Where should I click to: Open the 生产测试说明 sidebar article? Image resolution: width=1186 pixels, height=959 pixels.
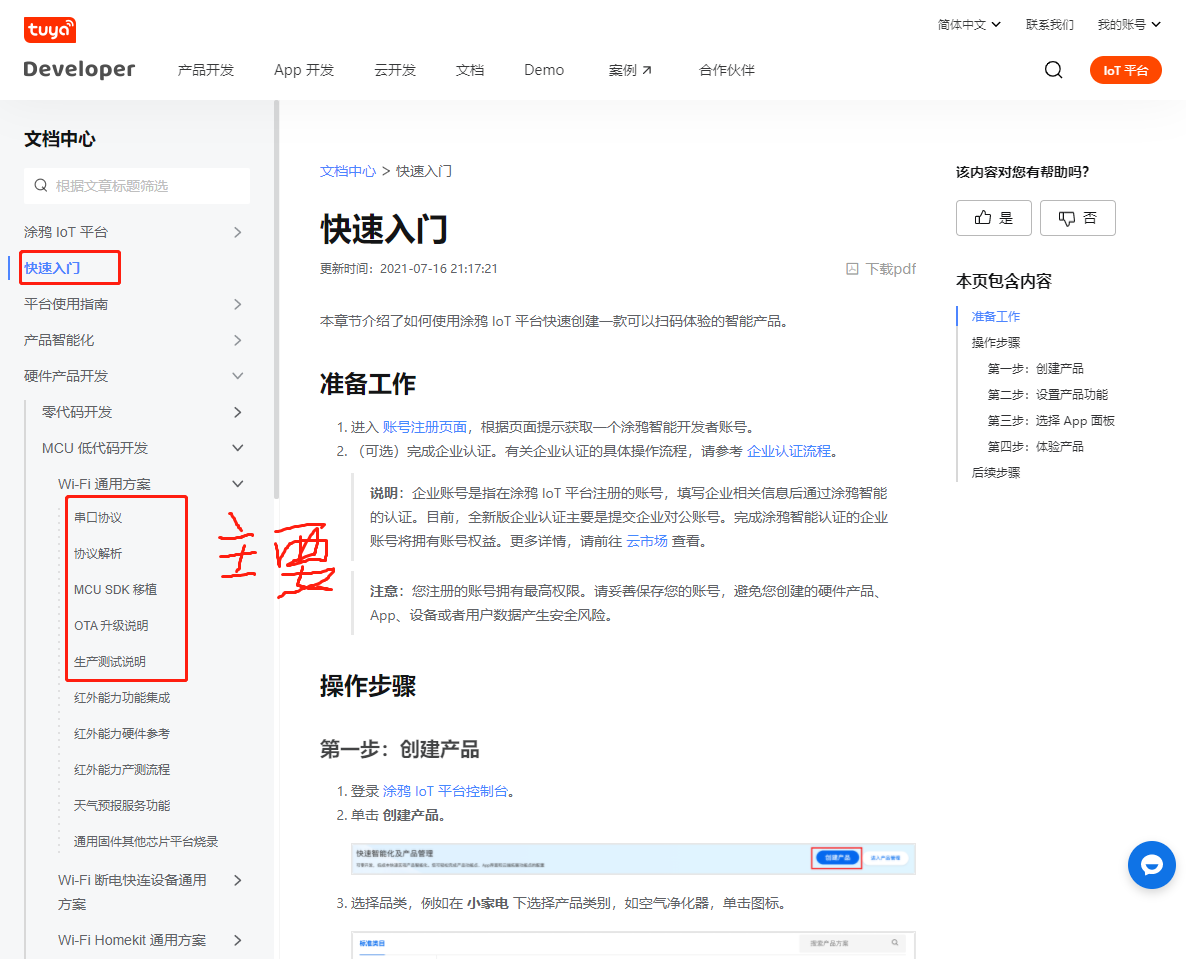[110, 661]
